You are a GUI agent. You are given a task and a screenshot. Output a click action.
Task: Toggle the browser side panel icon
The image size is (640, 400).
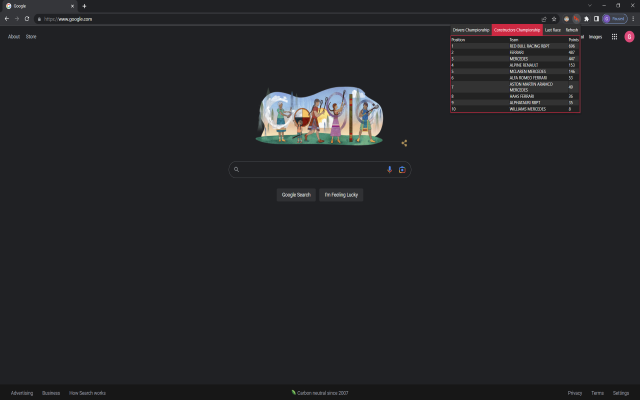point(596,19)
